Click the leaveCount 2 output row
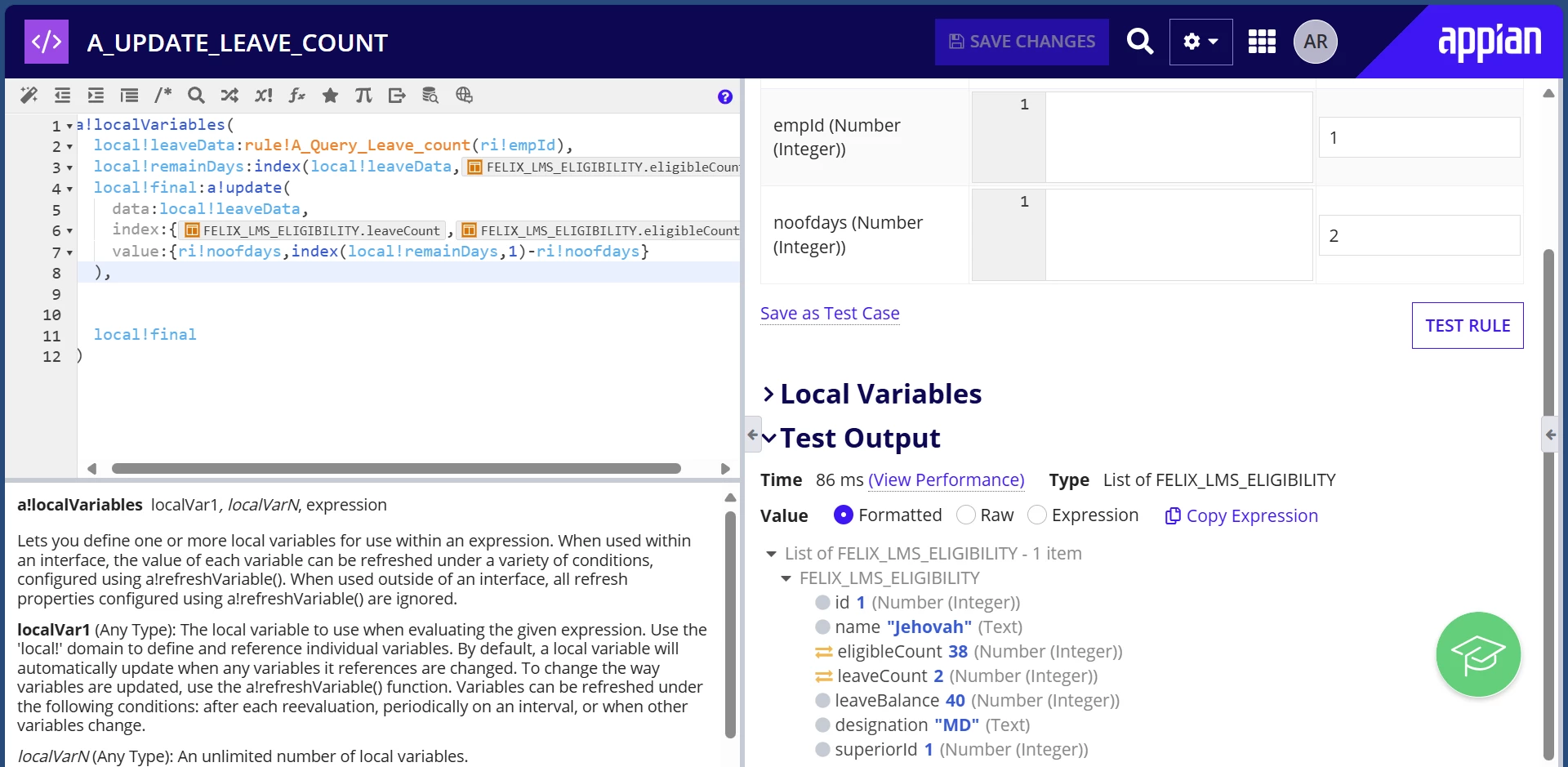The height and width of the screenshot is (767, 1568). click(x=956, y=676)
